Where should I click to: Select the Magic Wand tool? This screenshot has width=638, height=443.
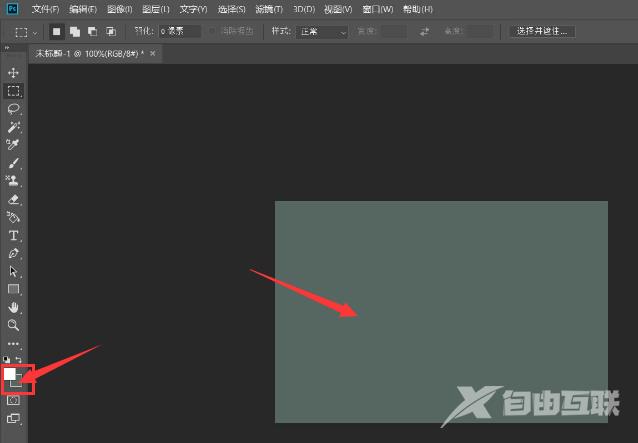click(x=13, y=127)
